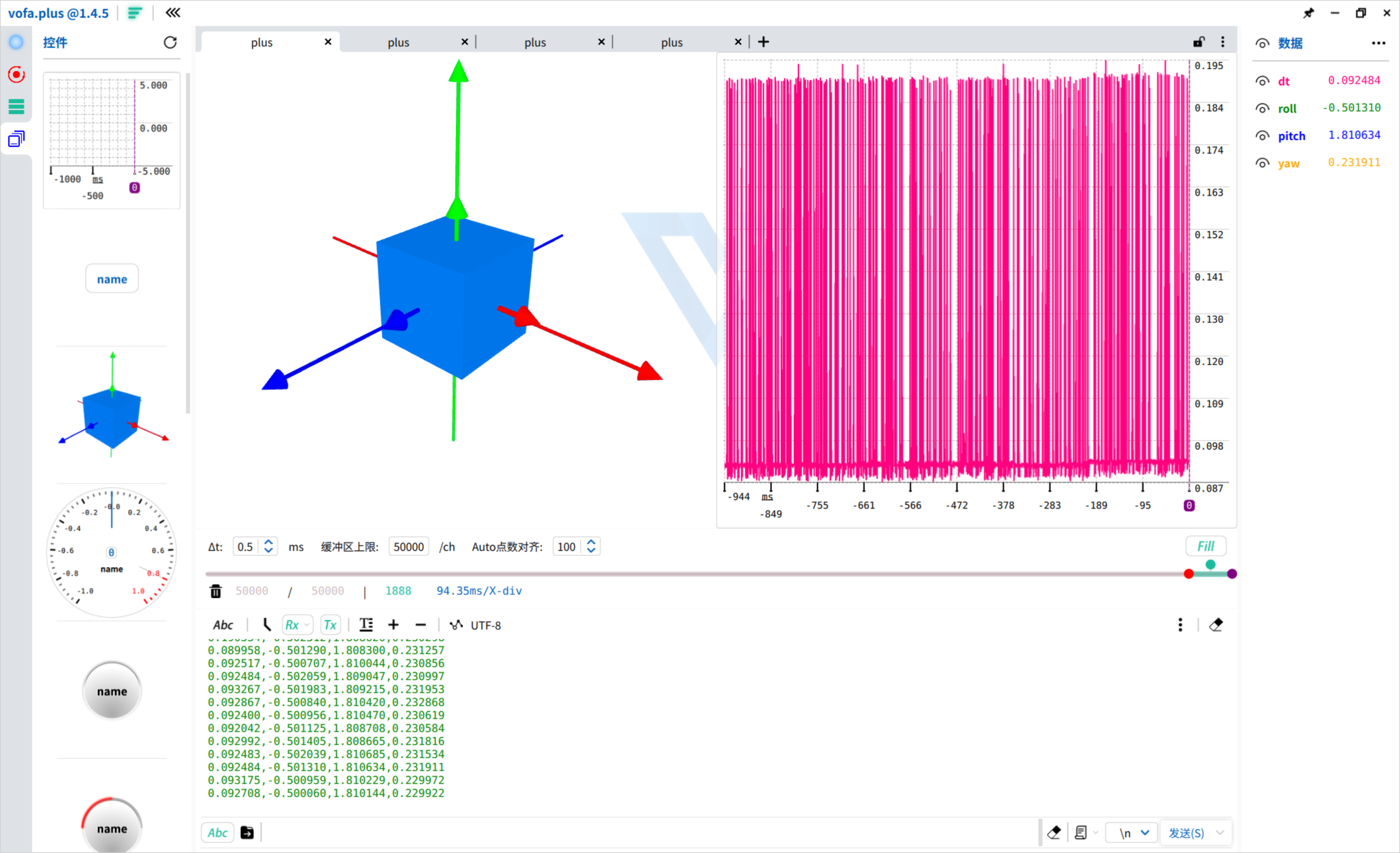Click the red timeline slider handle
1400x853 pixels.
tap(1189, 574)
